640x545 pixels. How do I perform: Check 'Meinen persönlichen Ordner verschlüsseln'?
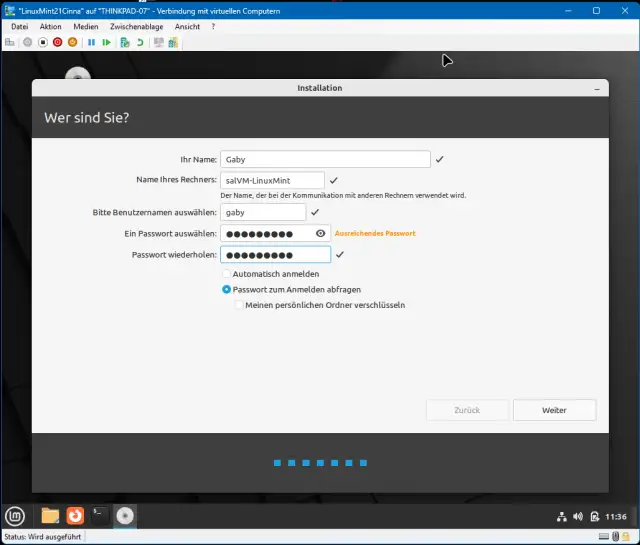(239, 305)
